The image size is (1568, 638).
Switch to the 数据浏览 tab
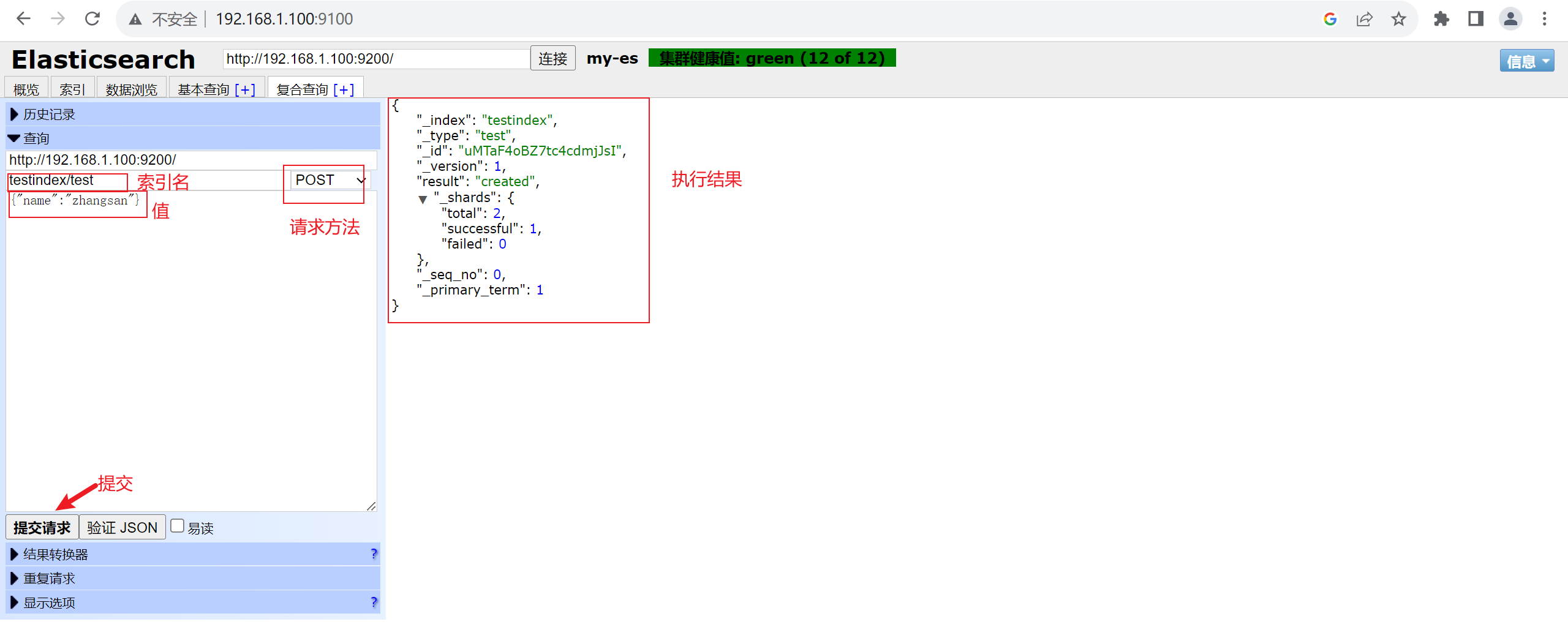pyautogui.click(x=131, y=89)
